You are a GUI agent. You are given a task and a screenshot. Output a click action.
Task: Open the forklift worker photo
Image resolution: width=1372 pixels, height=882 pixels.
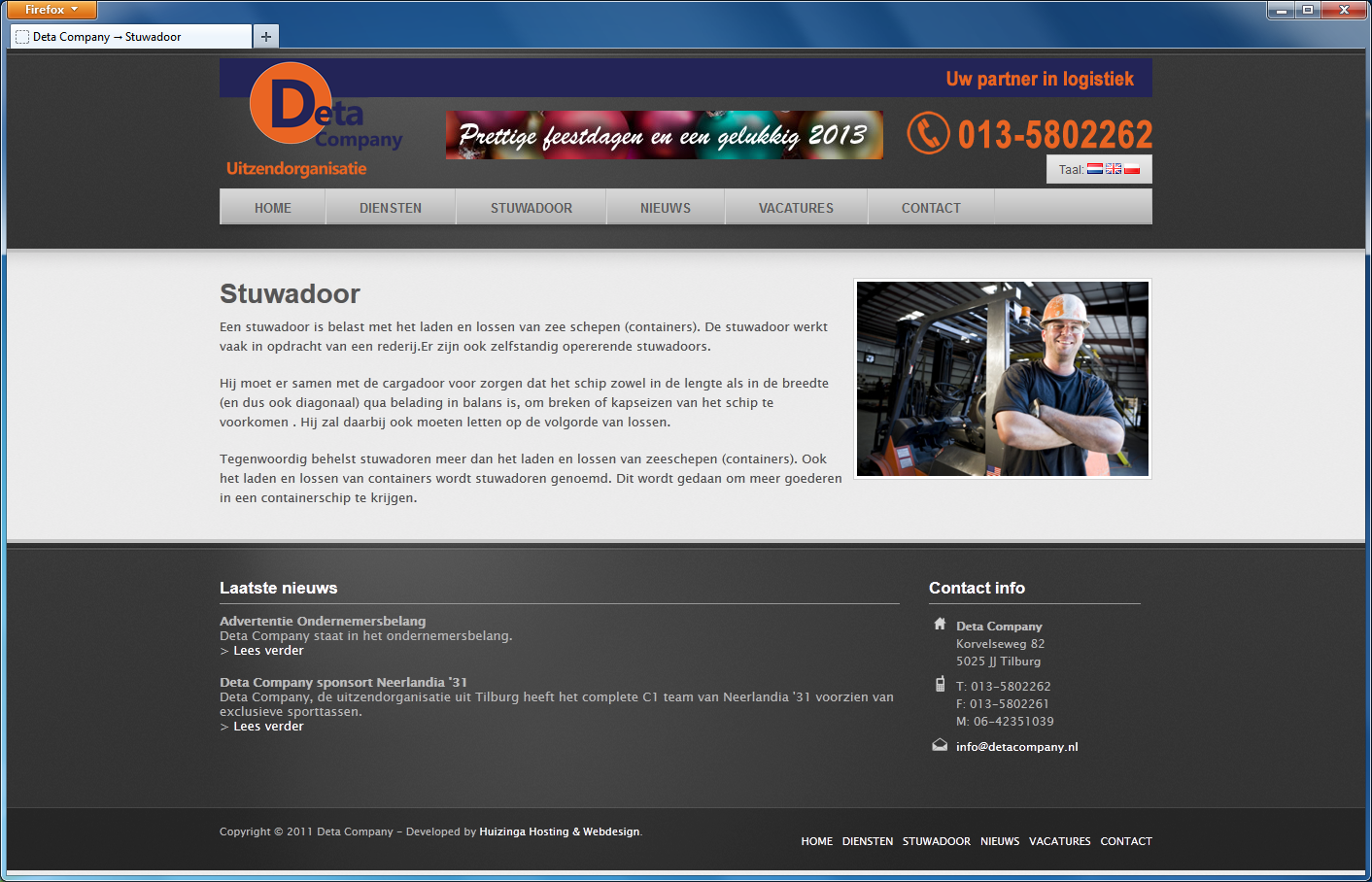point(1003,379)
